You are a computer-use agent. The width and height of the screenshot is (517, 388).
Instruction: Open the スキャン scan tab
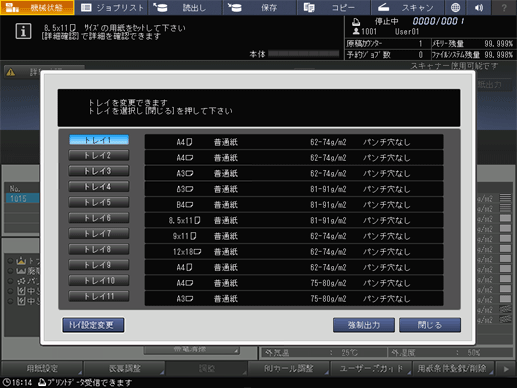tap(408, 7)
